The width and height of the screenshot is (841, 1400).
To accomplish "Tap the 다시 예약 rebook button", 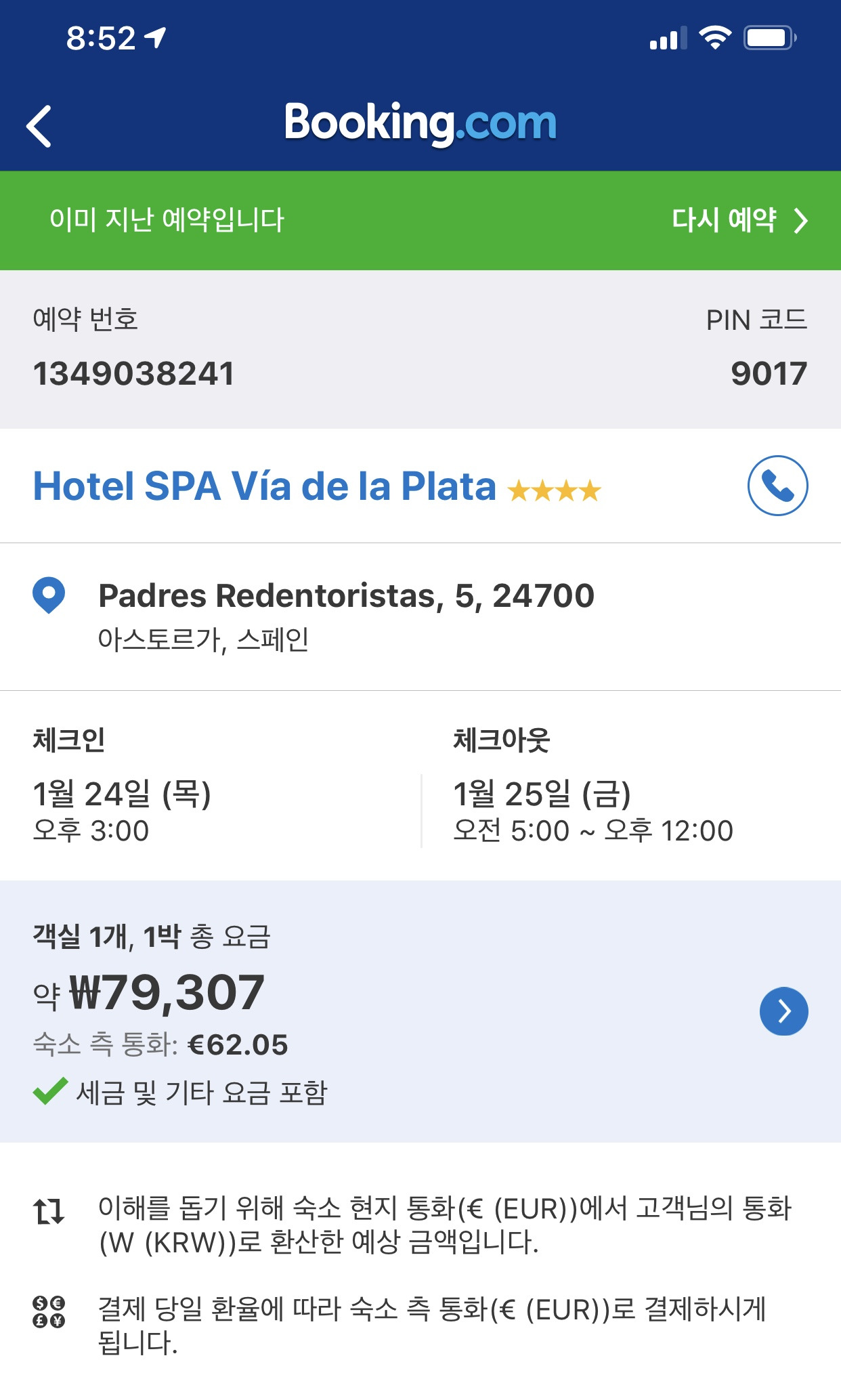I will coord(723,220).
